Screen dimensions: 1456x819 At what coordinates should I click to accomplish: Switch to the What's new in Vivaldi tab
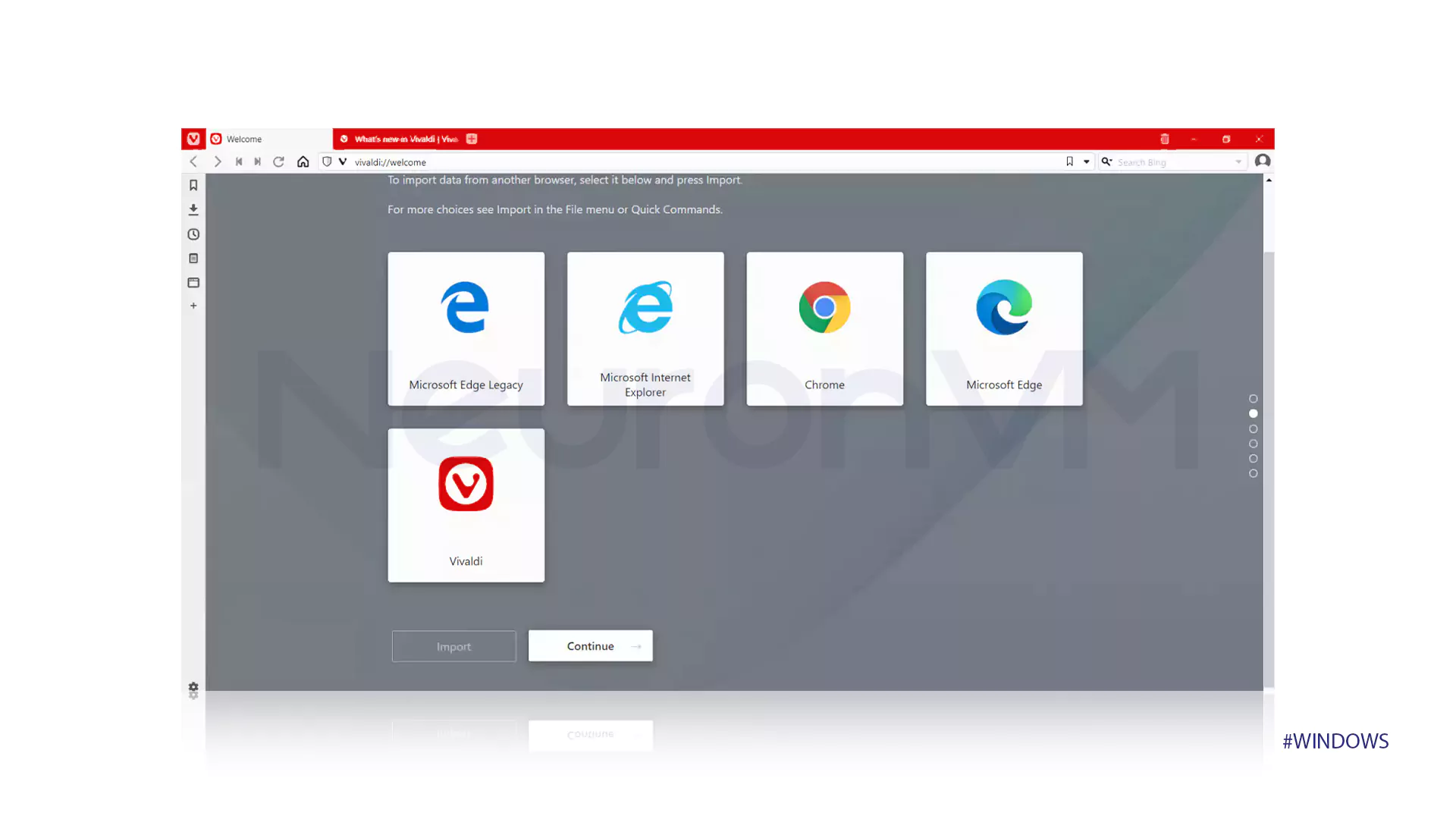(399, 139)
